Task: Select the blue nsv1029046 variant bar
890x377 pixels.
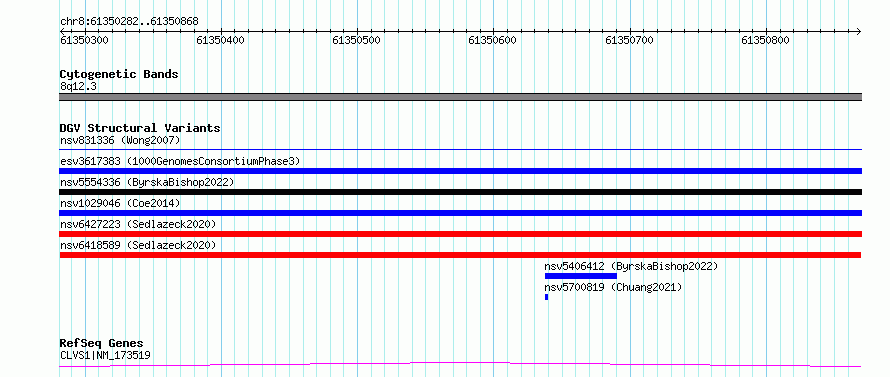Action: pos(460,213)
